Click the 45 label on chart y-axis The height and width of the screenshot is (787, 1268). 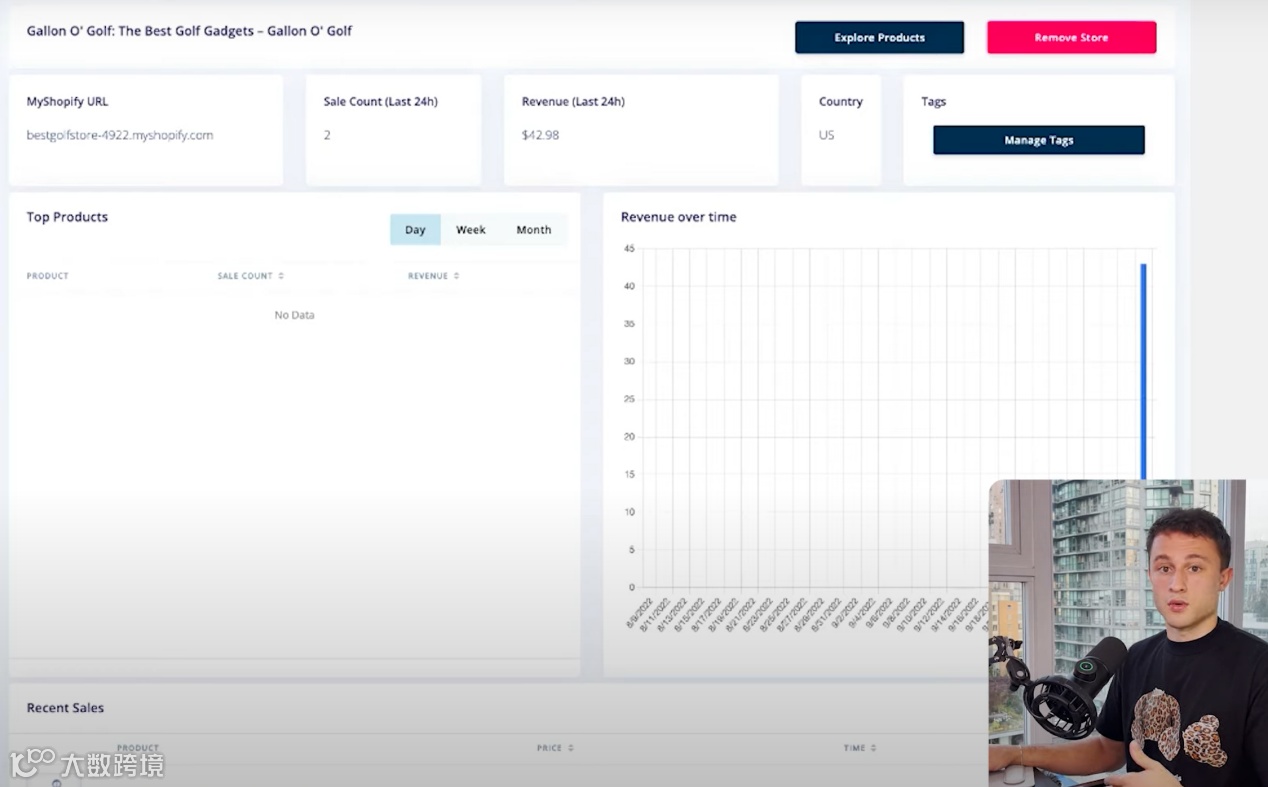click(x=629, y=248)
